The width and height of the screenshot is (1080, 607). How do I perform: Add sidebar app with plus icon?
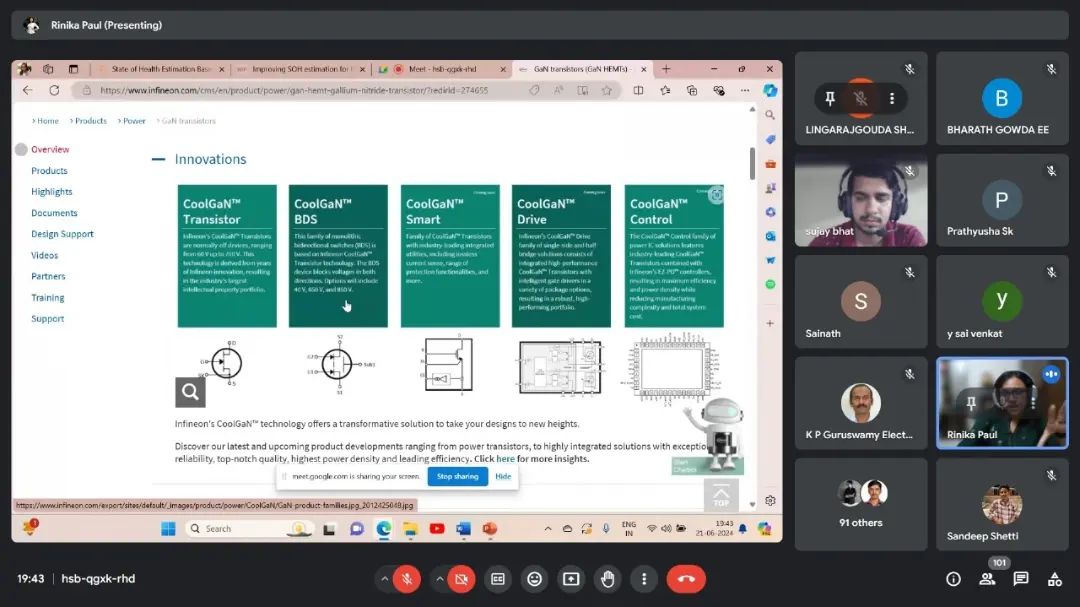[770, 323]
